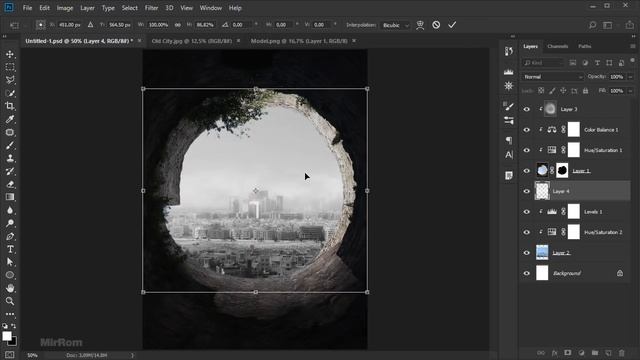Select the Quick Selection tool

point(10,93)
